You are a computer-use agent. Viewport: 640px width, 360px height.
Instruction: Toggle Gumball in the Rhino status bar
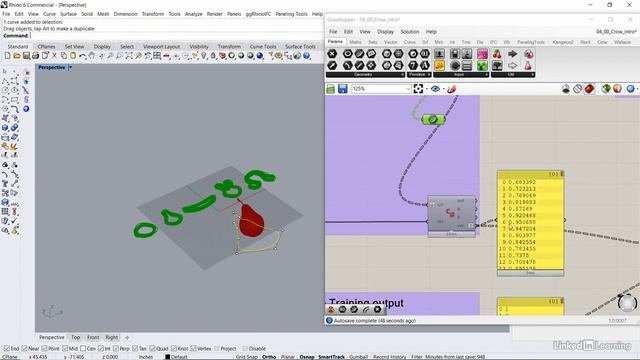[358, 357]
